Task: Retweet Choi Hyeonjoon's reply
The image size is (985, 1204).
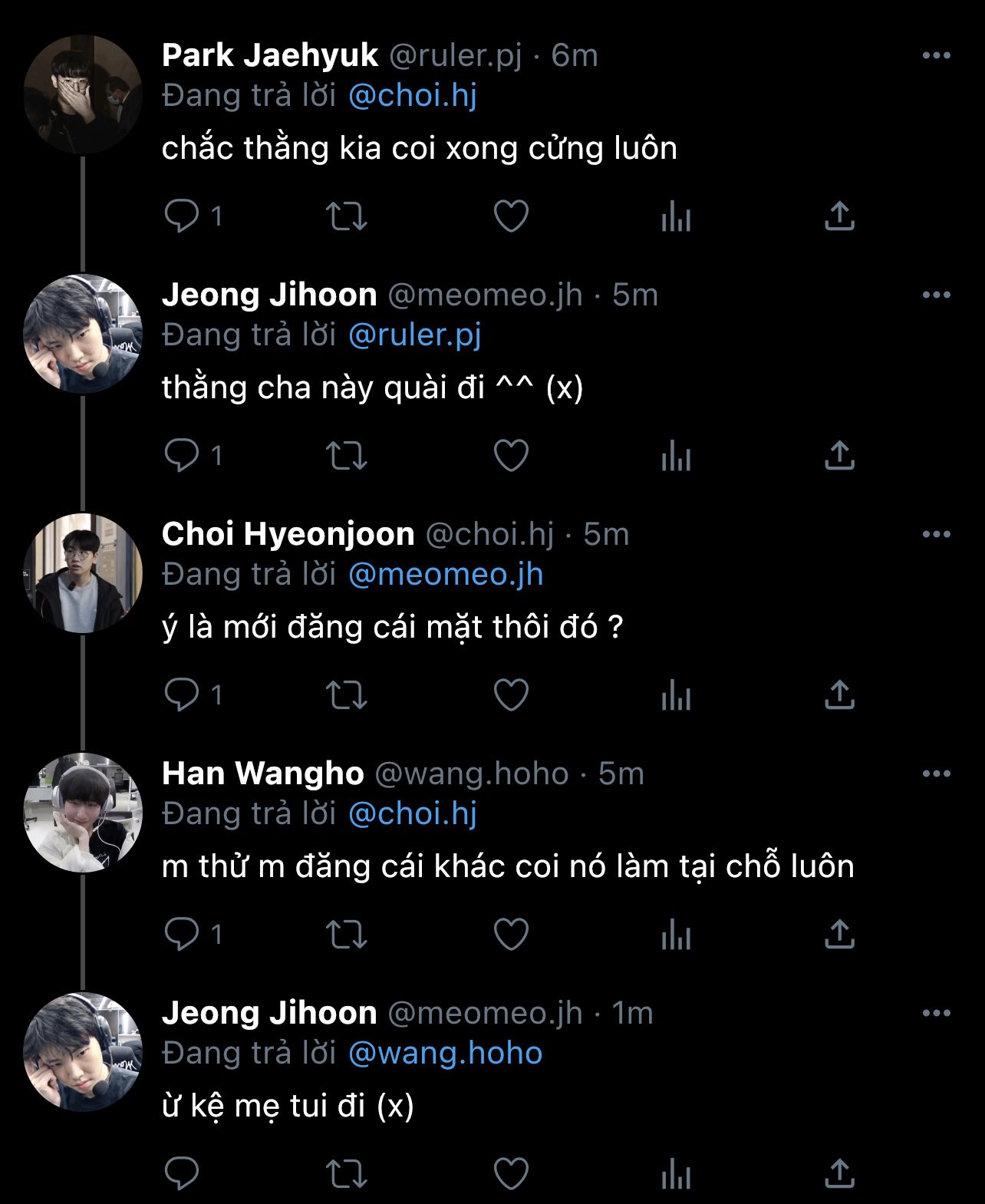Action: tap(347, 695)
